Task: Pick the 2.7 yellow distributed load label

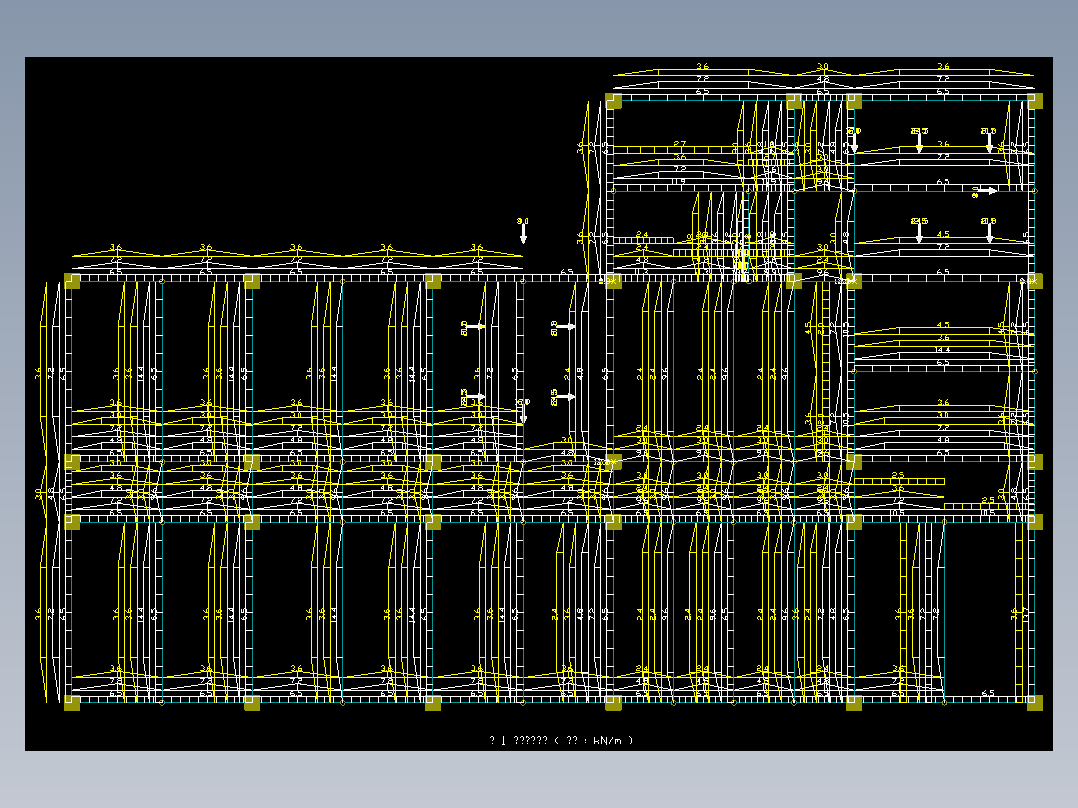Action: (679, 144)
